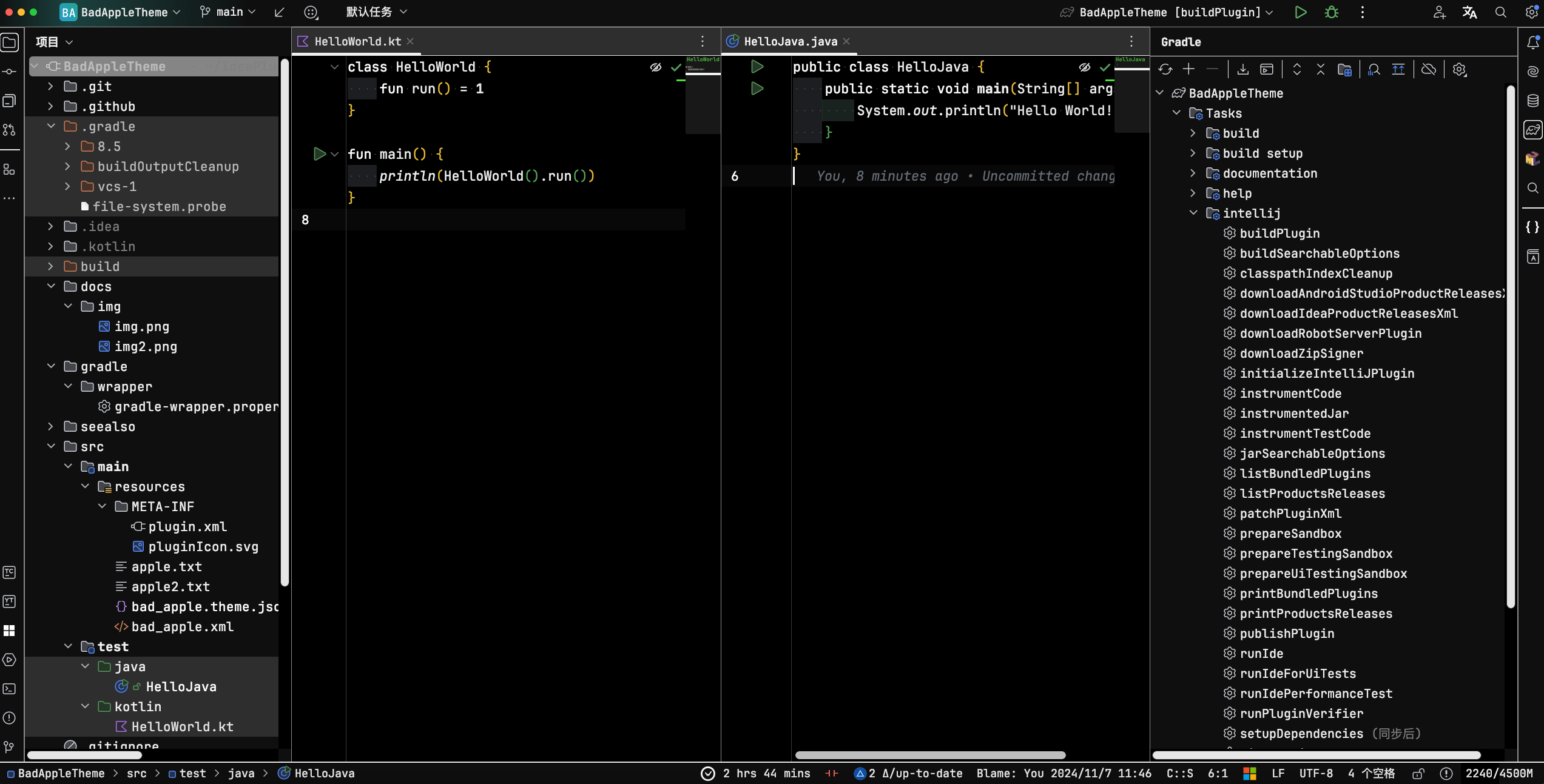Screen dimensions: 1544x784
Task: Collapse the .gradle folder
Action: [x=51, y=127]
